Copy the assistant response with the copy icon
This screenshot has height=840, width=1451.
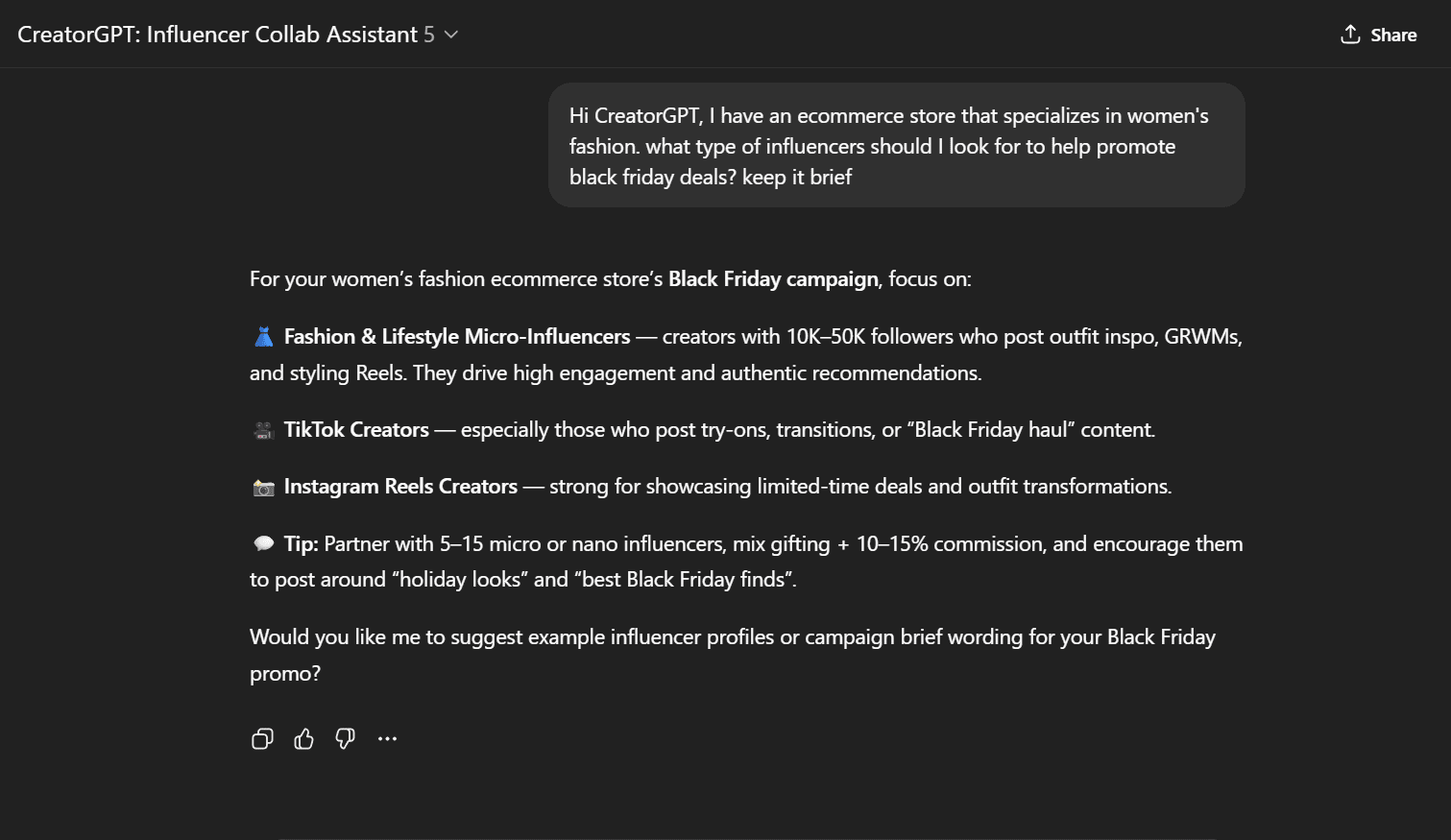tap(262, 738)
